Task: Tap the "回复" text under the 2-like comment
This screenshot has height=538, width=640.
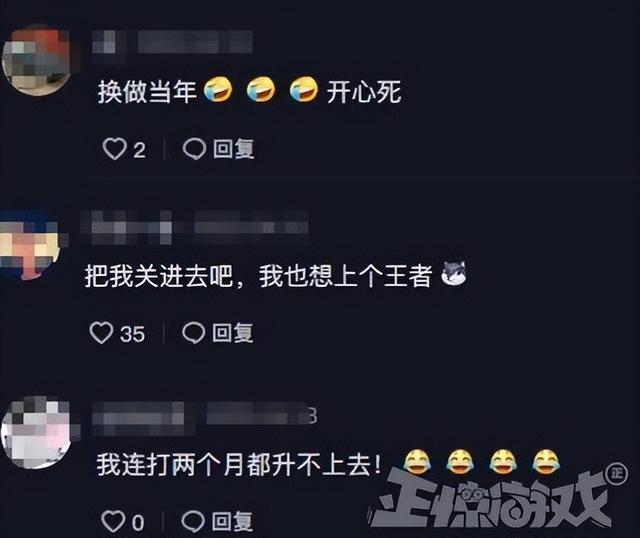Action: (234, 149)
